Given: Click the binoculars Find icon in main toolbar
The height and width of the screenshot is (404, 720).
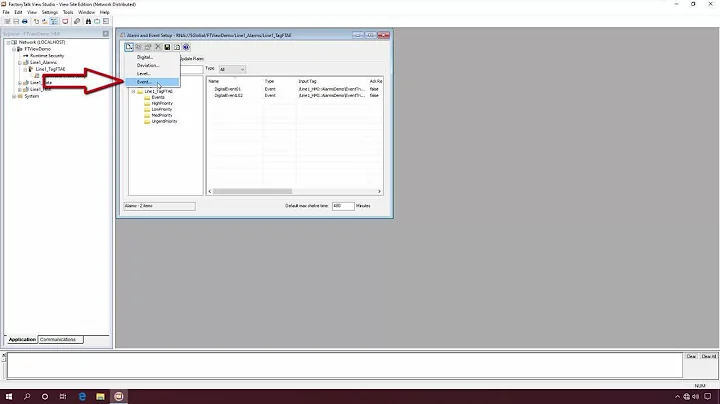Looking at the screenshot, I should coord(88,22).
